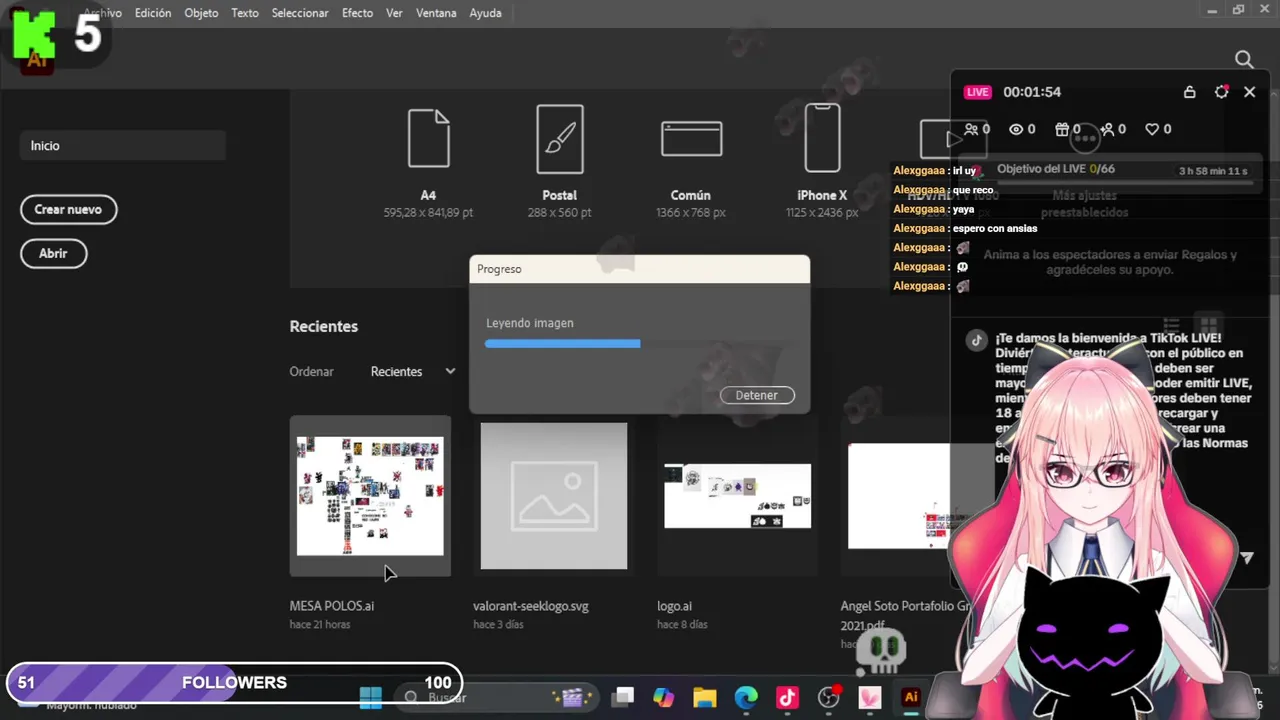Open the valorant-seeklogo.svg thumbnail
1280x720 pixels.
554,496
